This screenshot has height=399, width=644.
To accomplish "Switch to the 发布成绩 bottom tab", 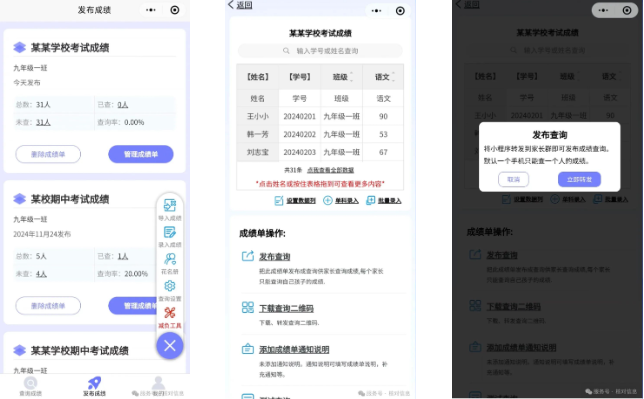I will click(x=94, y=386).
